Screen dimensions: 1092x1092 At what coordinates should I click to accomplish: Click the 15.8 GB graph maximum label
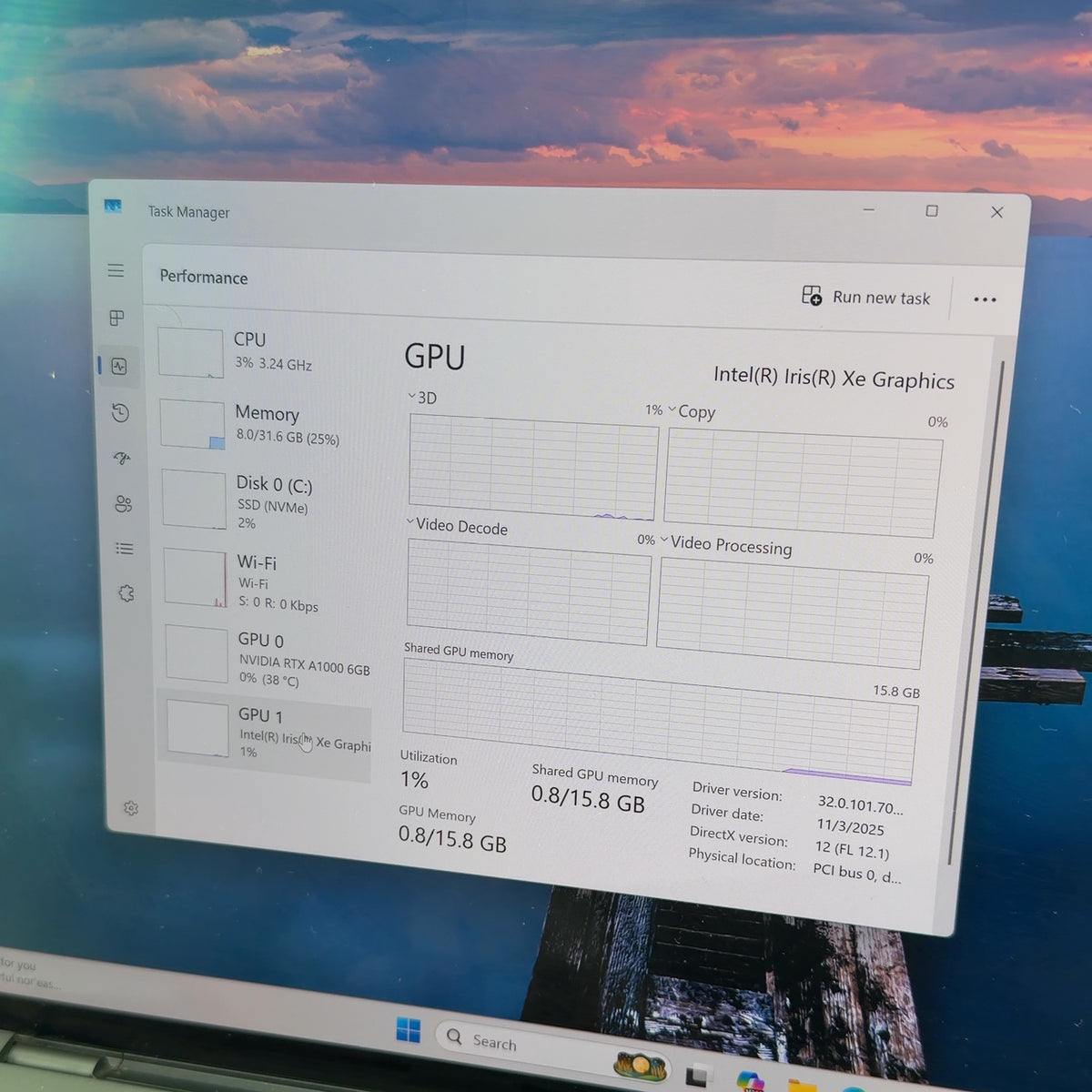(896, 692)
